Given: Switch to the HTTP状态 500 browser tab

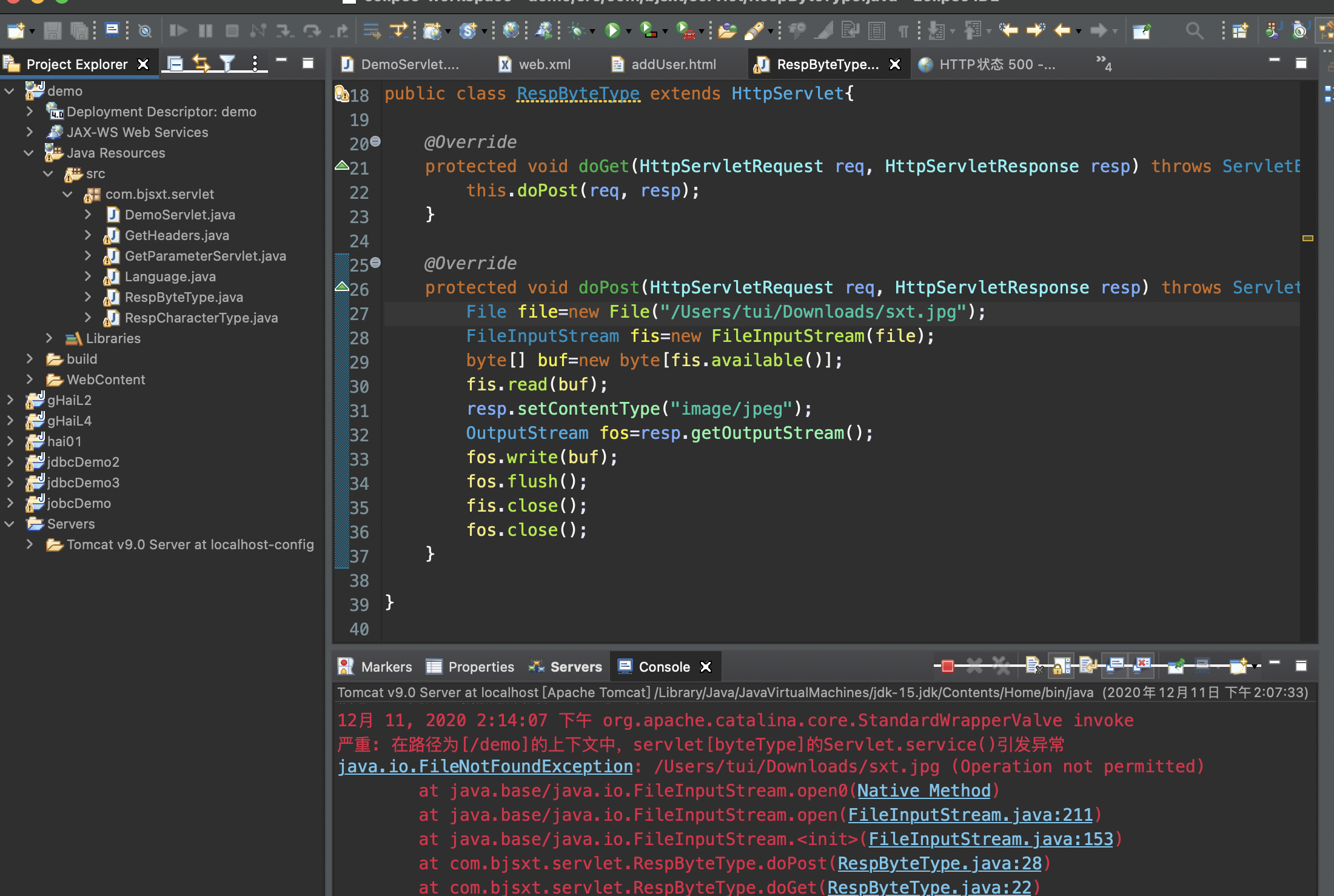Looking at the screenshot, I should click(987, 64).
